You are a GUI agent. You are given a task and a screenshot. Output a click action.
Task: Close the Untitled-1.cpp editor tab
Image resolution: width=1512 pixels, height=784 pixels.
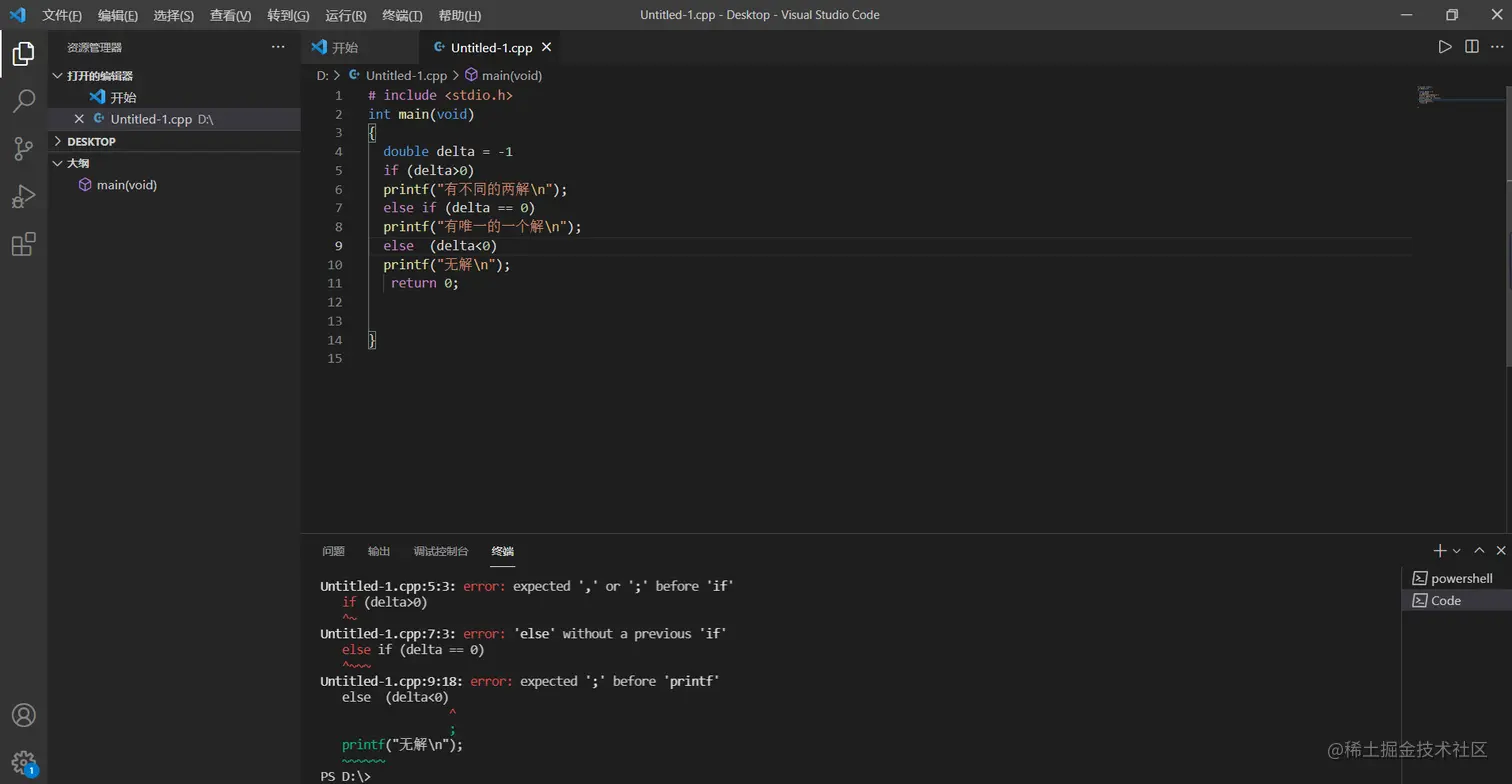click(x=547, y=47)
